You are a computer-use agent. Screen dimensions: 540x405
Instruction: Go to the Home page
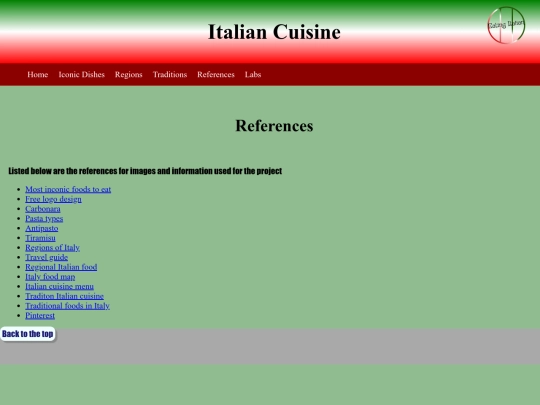[38, 74]
